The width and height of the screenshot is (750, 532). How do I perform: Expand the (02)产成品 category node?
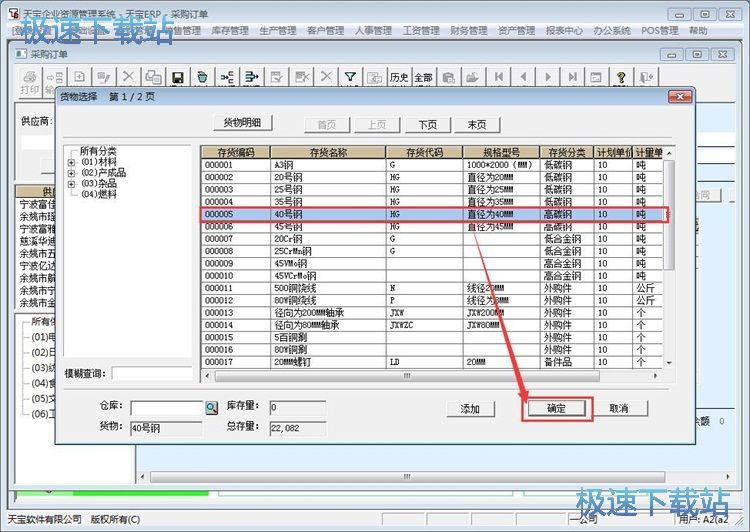(x=71, y=173)
